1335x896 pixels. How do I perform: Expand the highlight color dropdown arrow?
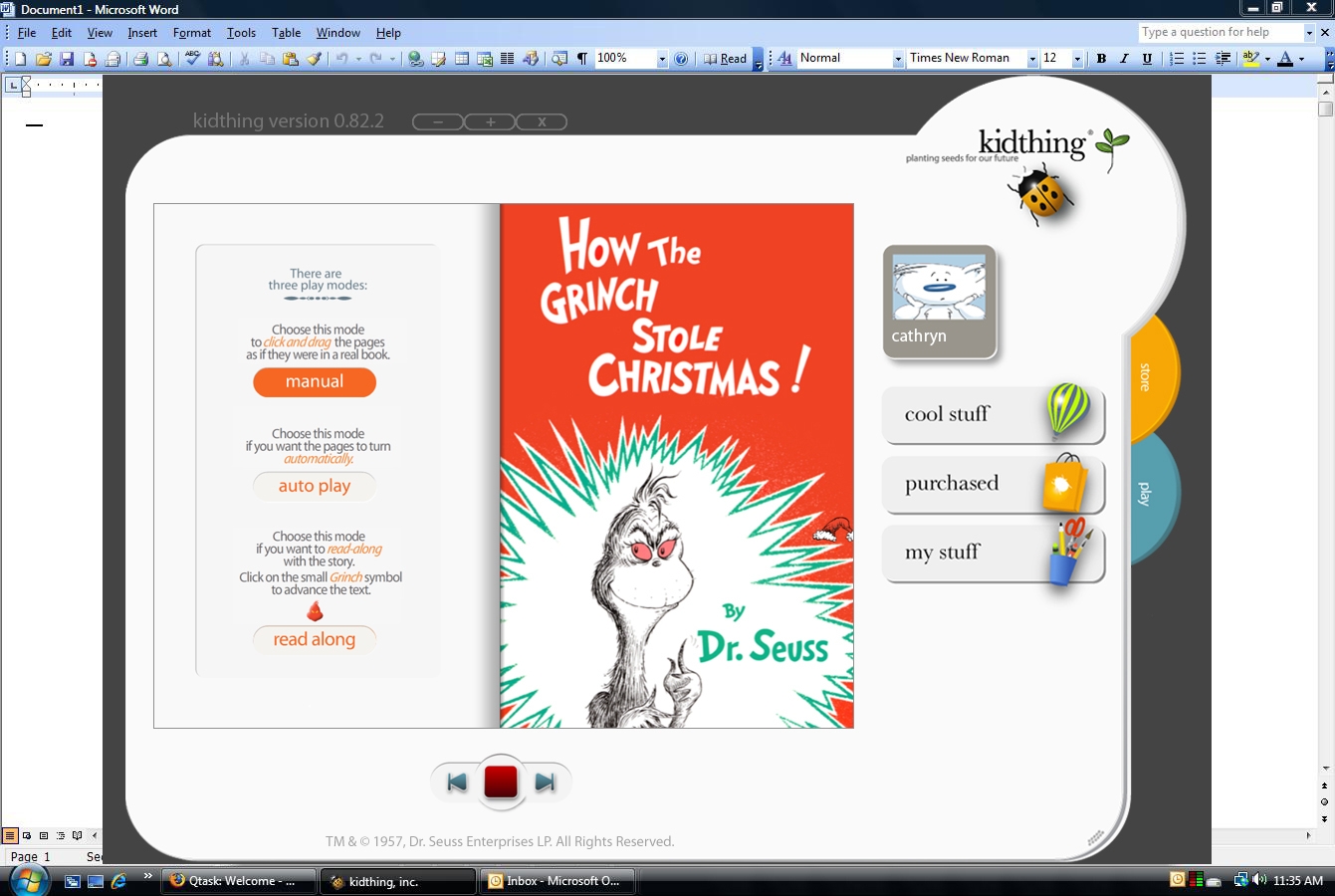pos(1267,59)
